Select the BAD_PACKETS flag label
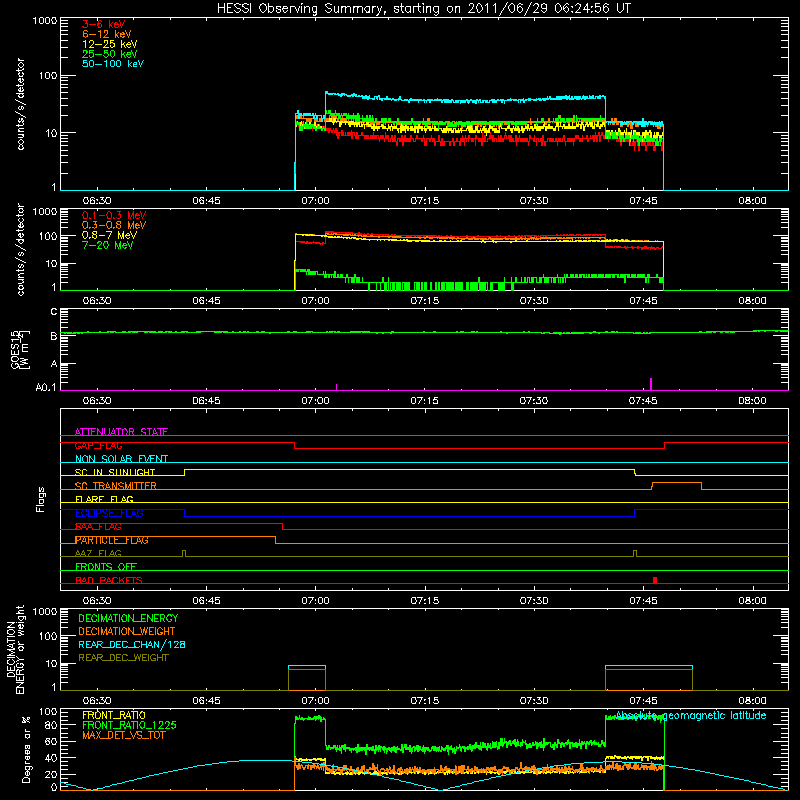The height and width of the screenshot is (800, 800). 109,580
